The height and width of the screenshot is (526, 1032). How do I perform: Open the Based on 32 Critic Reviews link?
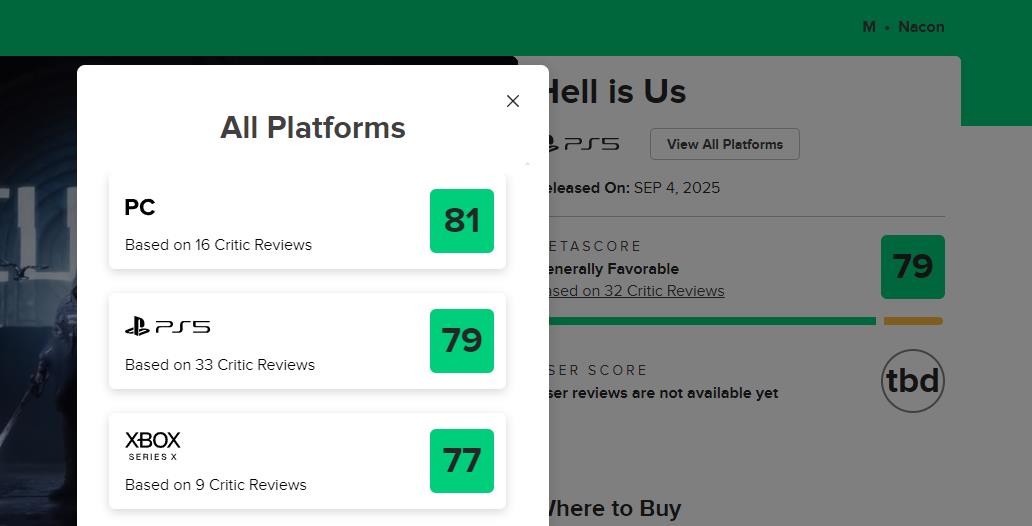[634, 291]
